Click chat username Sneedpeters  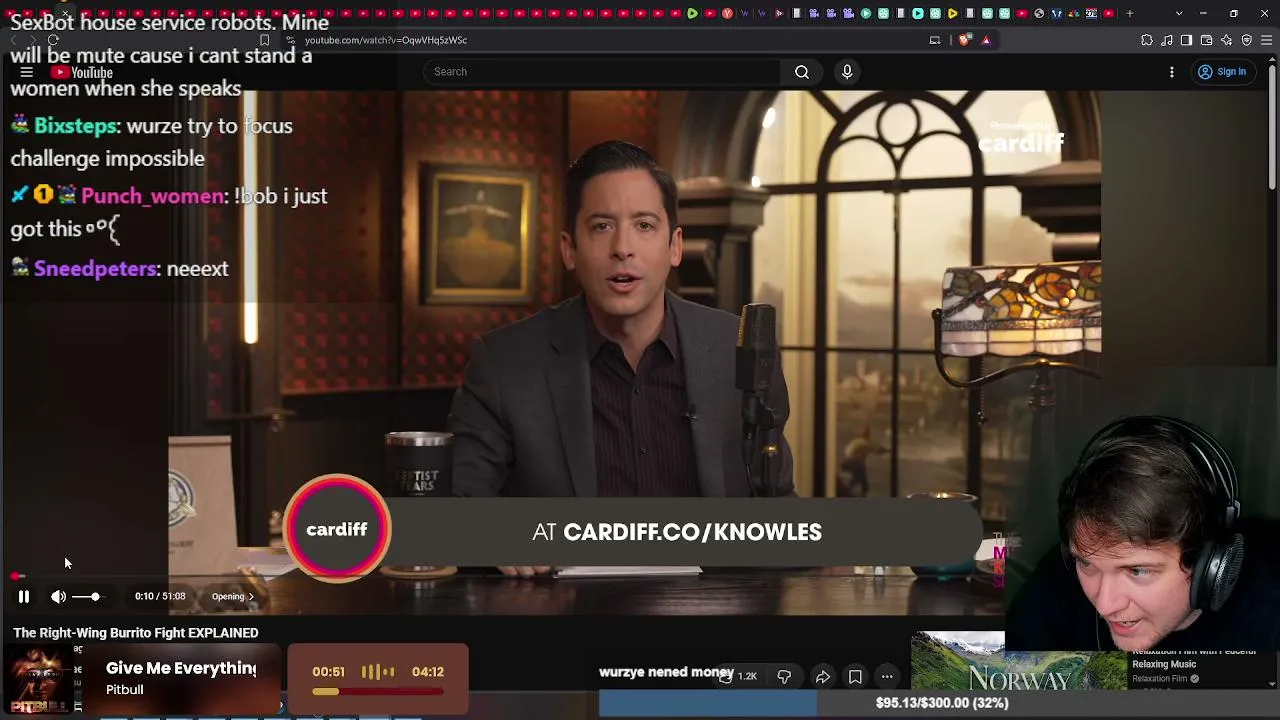[x=95, y=269]
